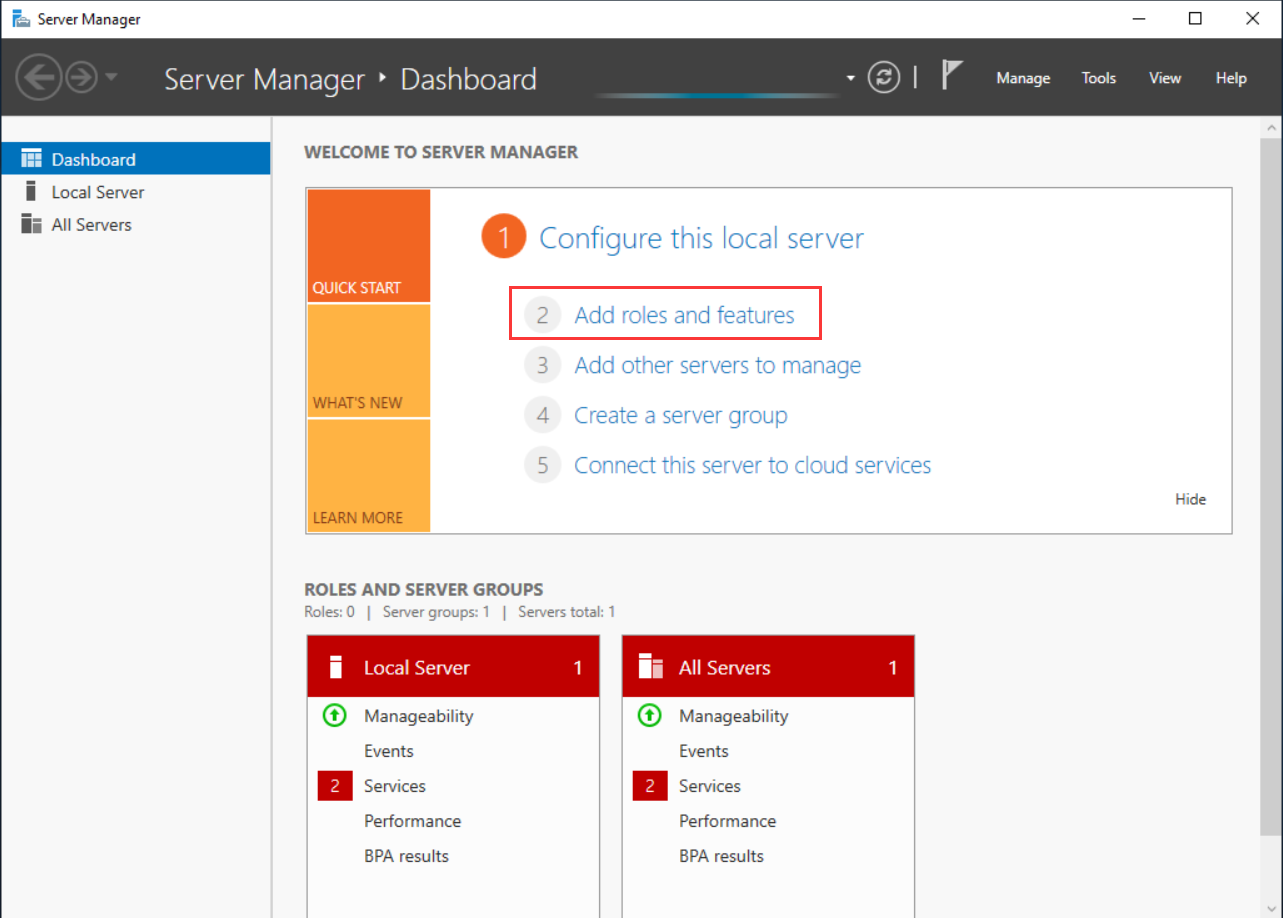This screenshot has width=1283, height=918.
Task: Click the red Services alert badge in All Servers
Action: pos(650,786)
